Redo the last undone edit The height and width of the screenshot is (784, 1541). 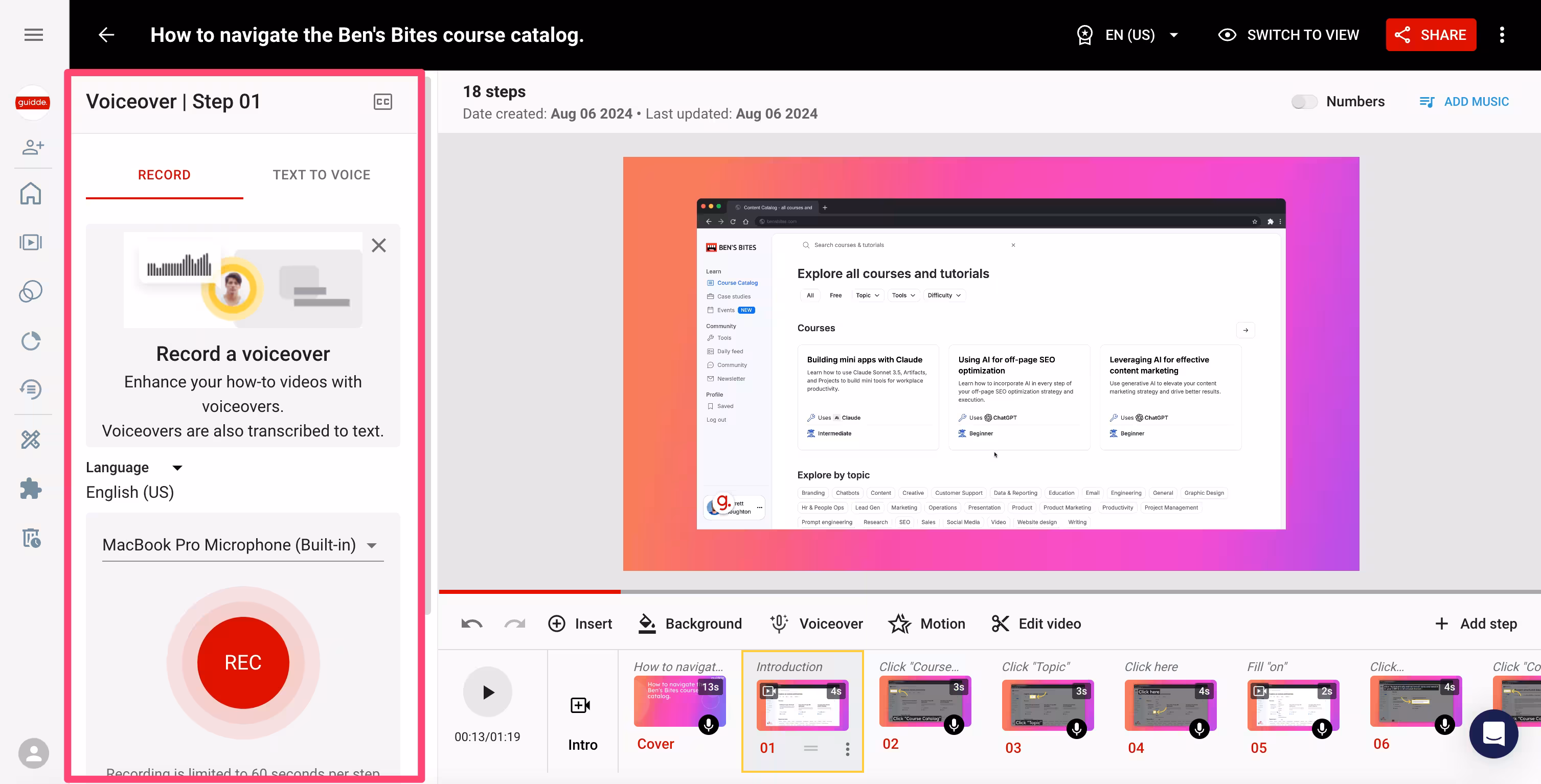coord(514,624)
